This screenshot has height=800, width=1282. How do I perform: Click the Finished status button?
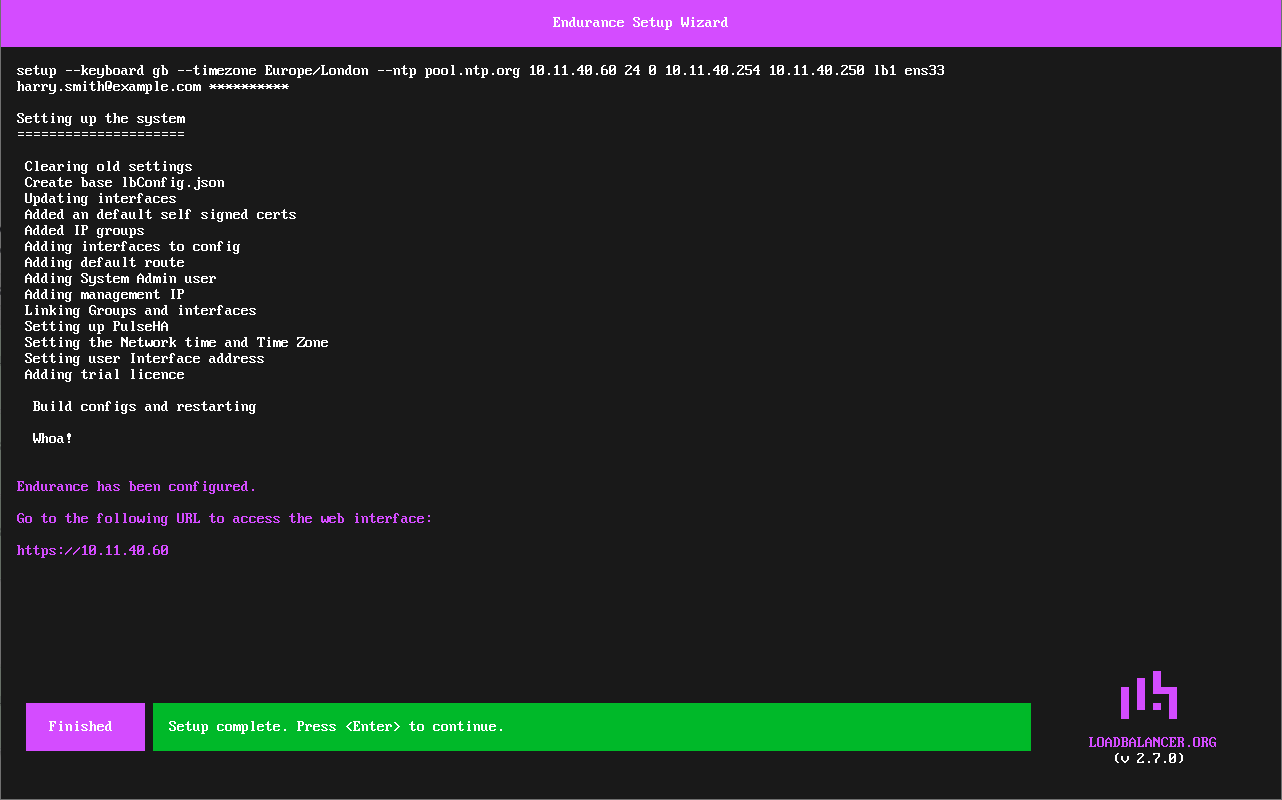(85, 727)
